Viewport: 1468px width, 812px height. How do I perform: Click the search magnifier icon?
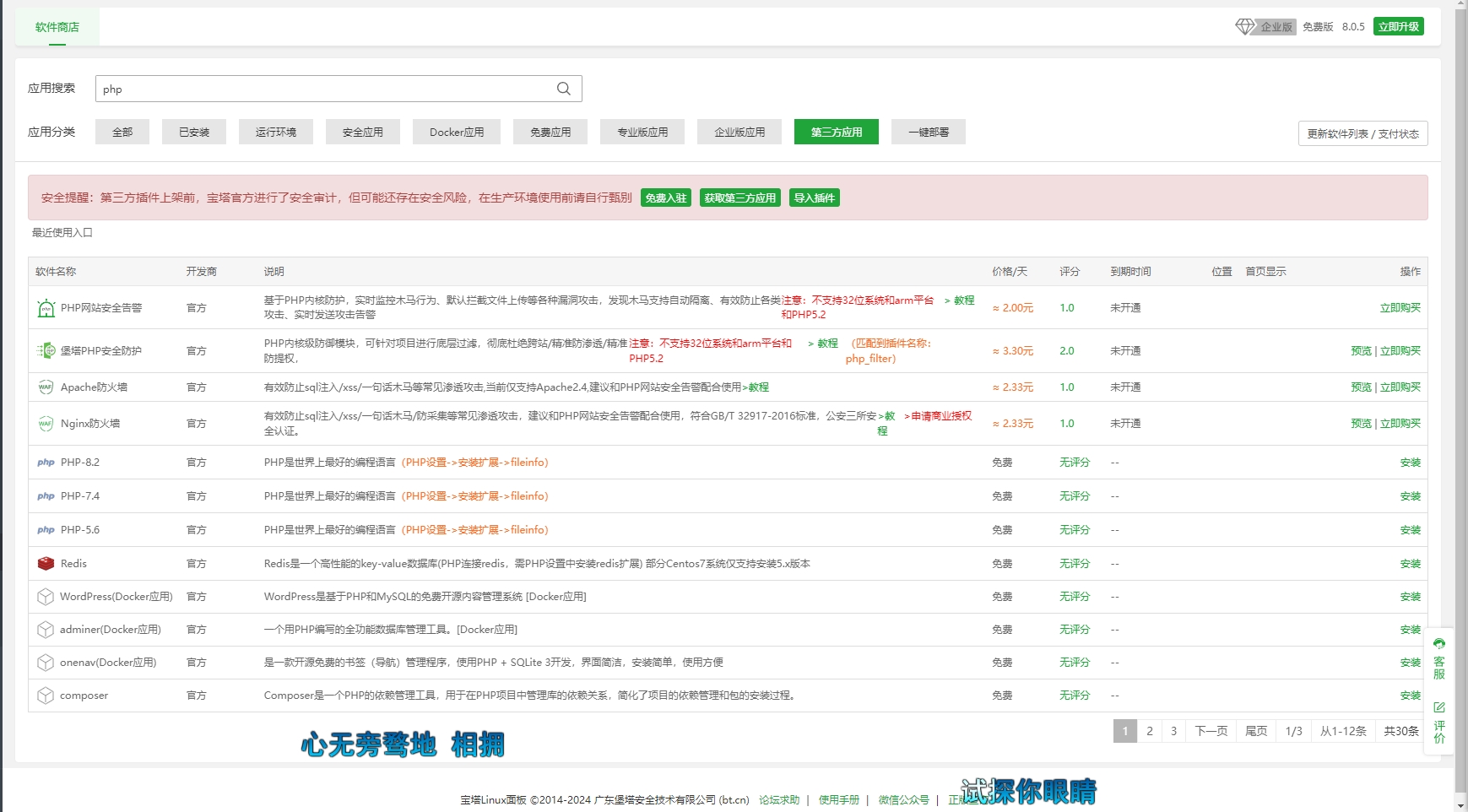click(564, 89)
